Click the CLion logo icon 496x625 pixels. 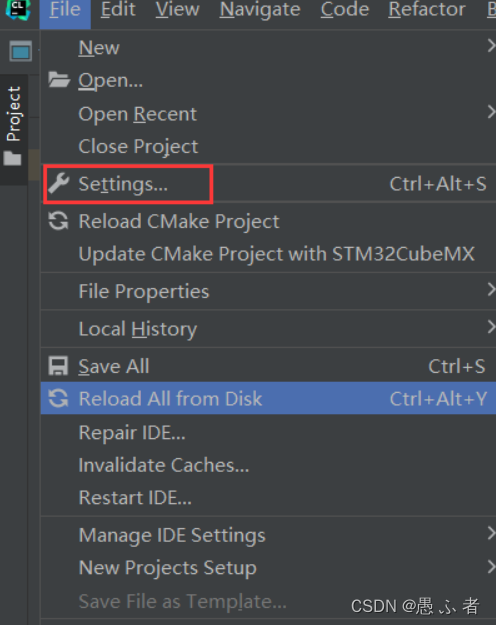pyautogui.click(x=18, y=9)
